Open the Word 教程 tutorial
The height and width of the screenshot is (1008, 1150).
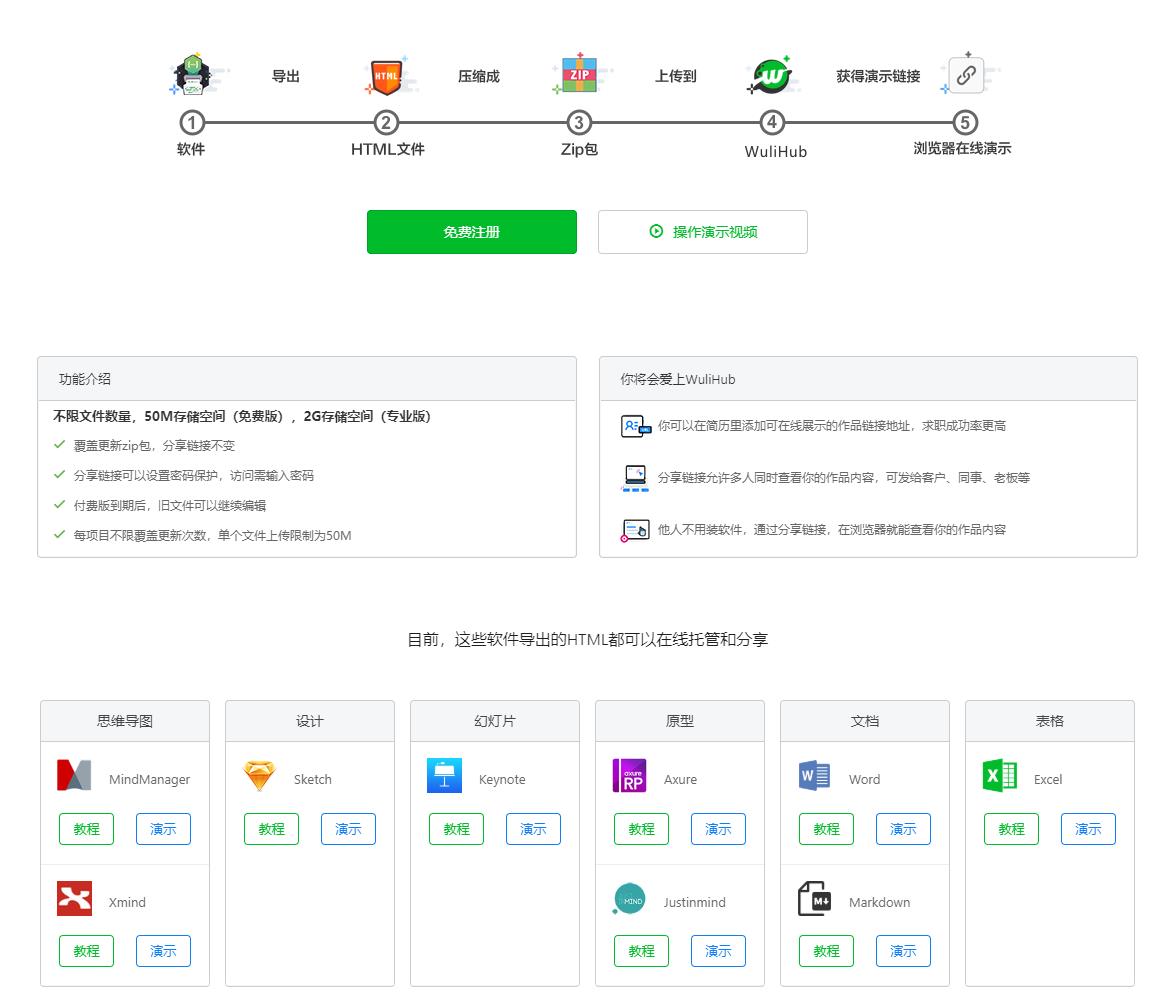coord(827,829)
